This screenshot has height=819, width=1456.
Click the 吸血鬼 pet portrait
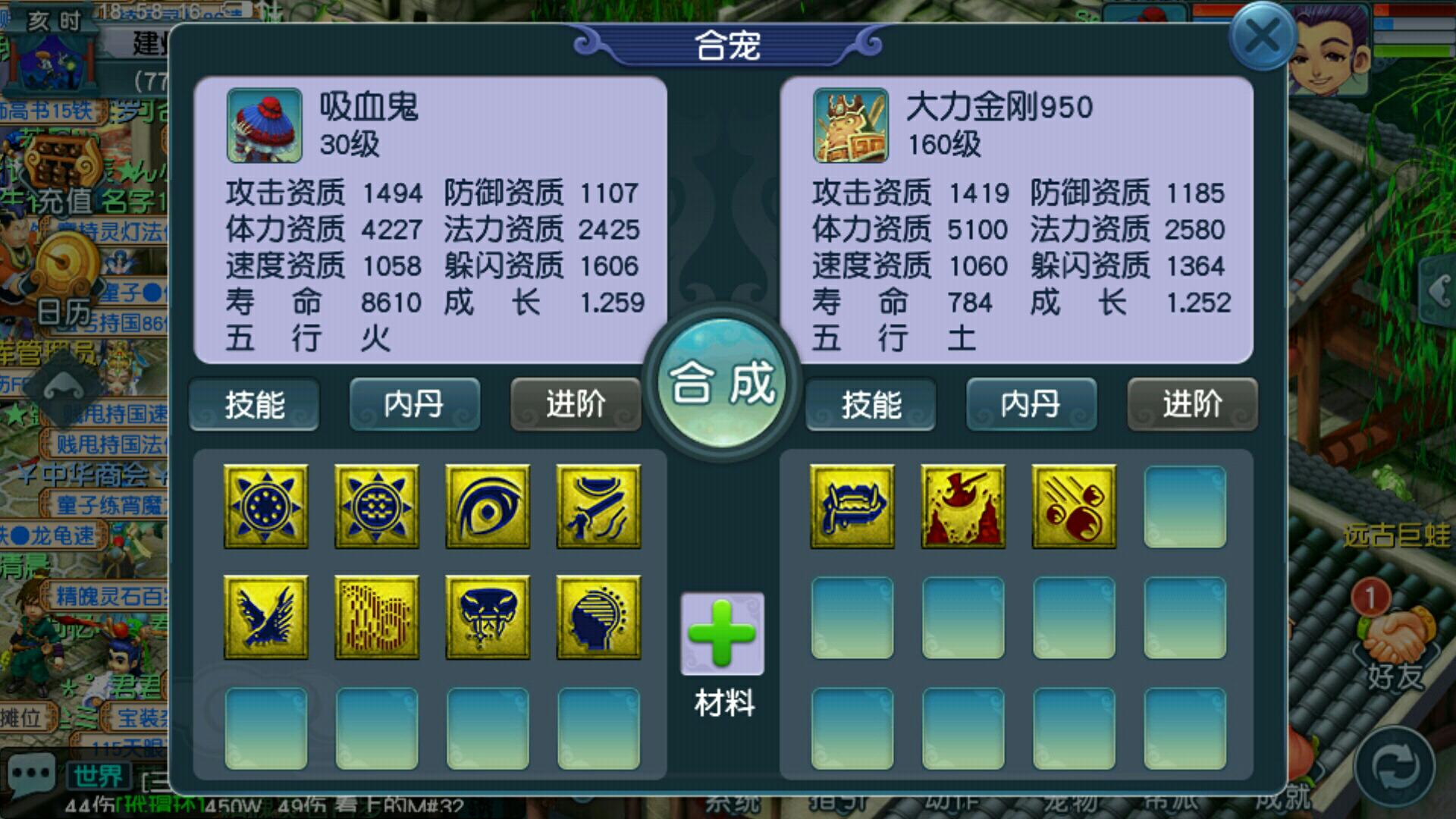click(x=264, y=125)
